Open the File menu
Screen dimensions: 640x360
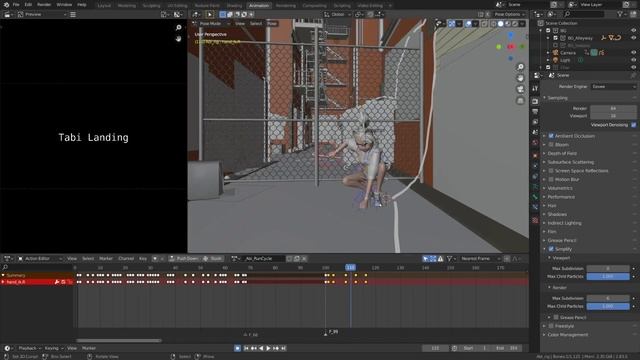tap(16, 5)
